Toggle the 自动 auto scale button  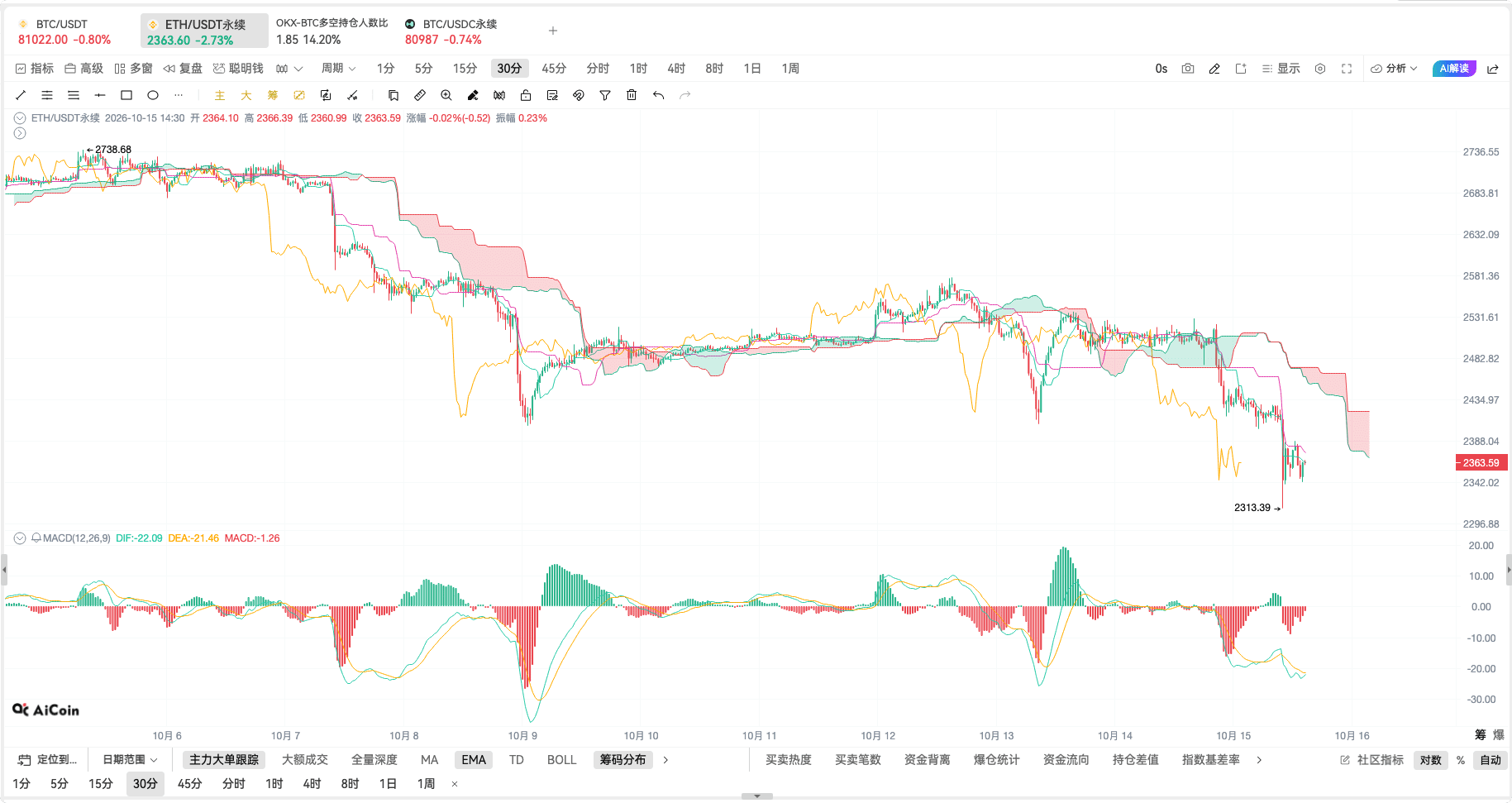(x=1491, y=760)
